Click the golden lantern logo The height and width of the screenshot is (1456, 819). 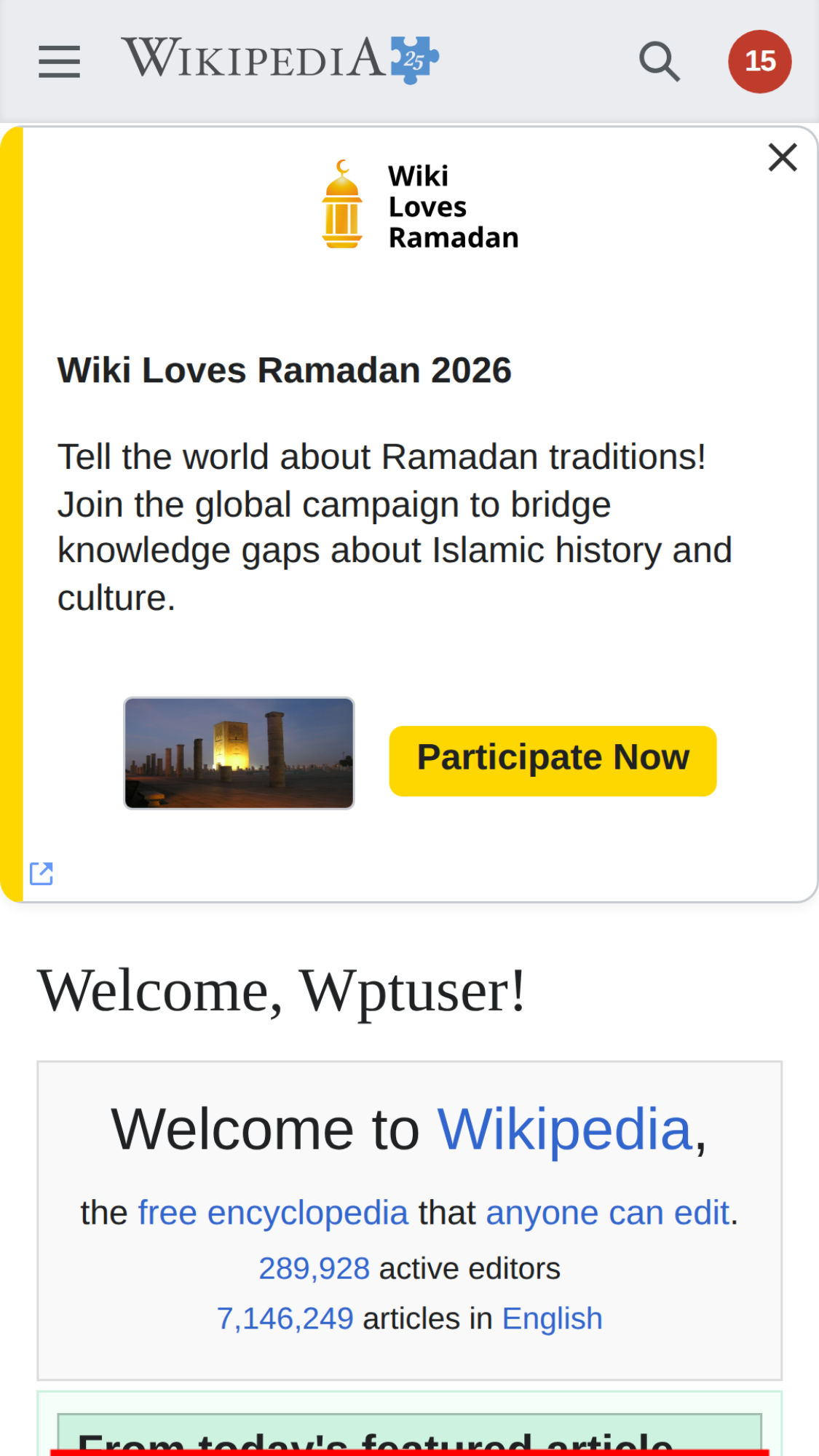(341, 205)
